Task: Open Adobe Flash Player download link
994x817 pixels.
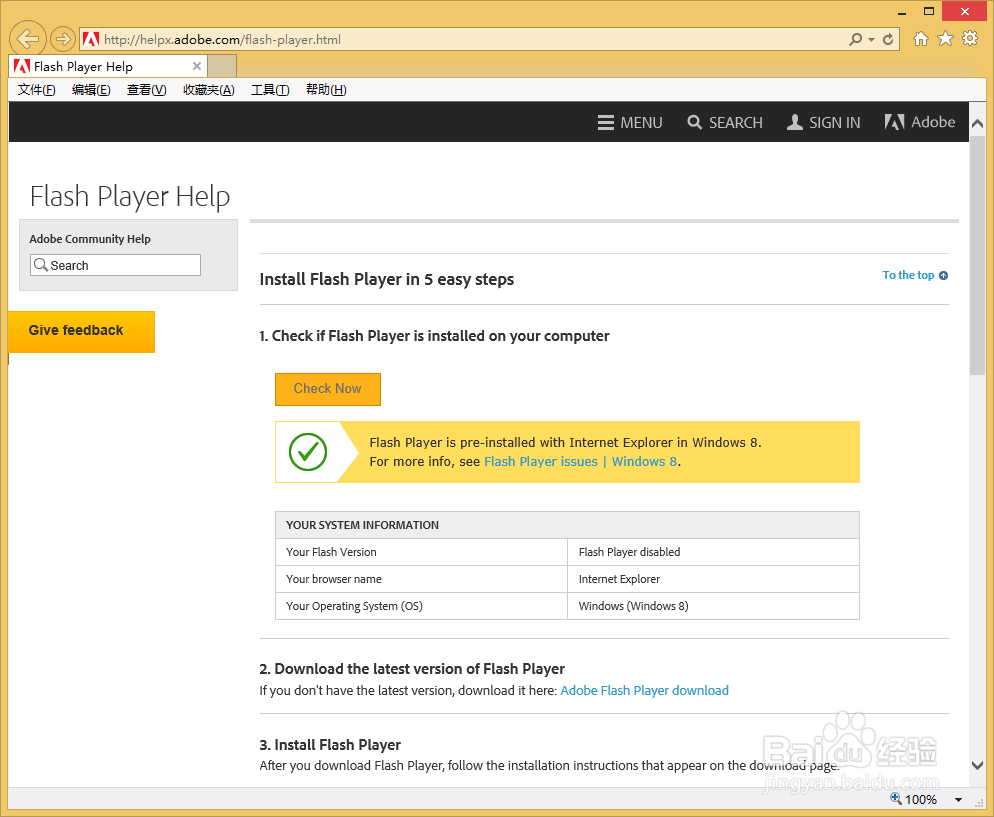Action: (644, 690)
